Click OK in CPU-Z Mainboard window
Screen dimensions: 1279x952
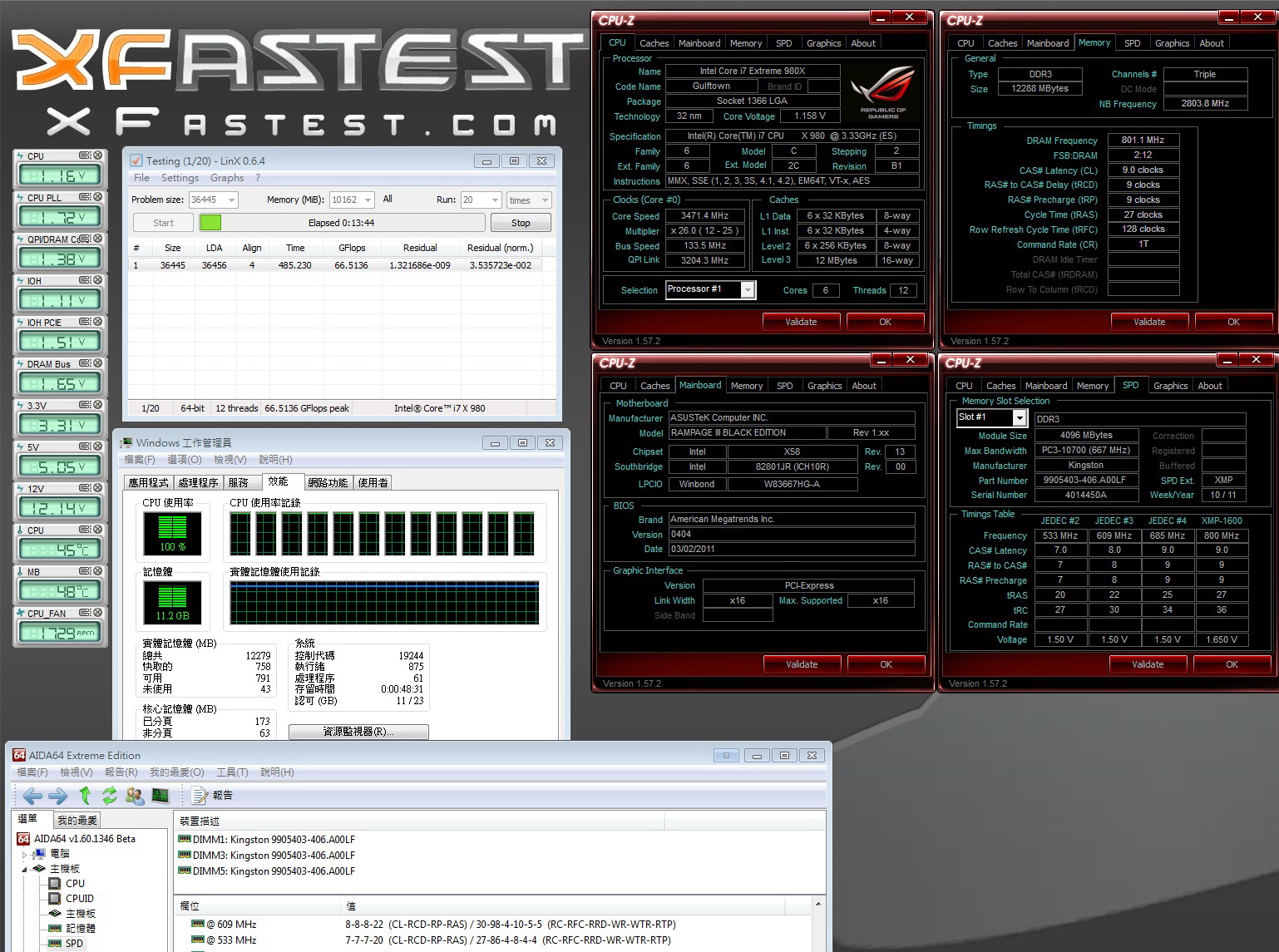click(x=886, y=664)
